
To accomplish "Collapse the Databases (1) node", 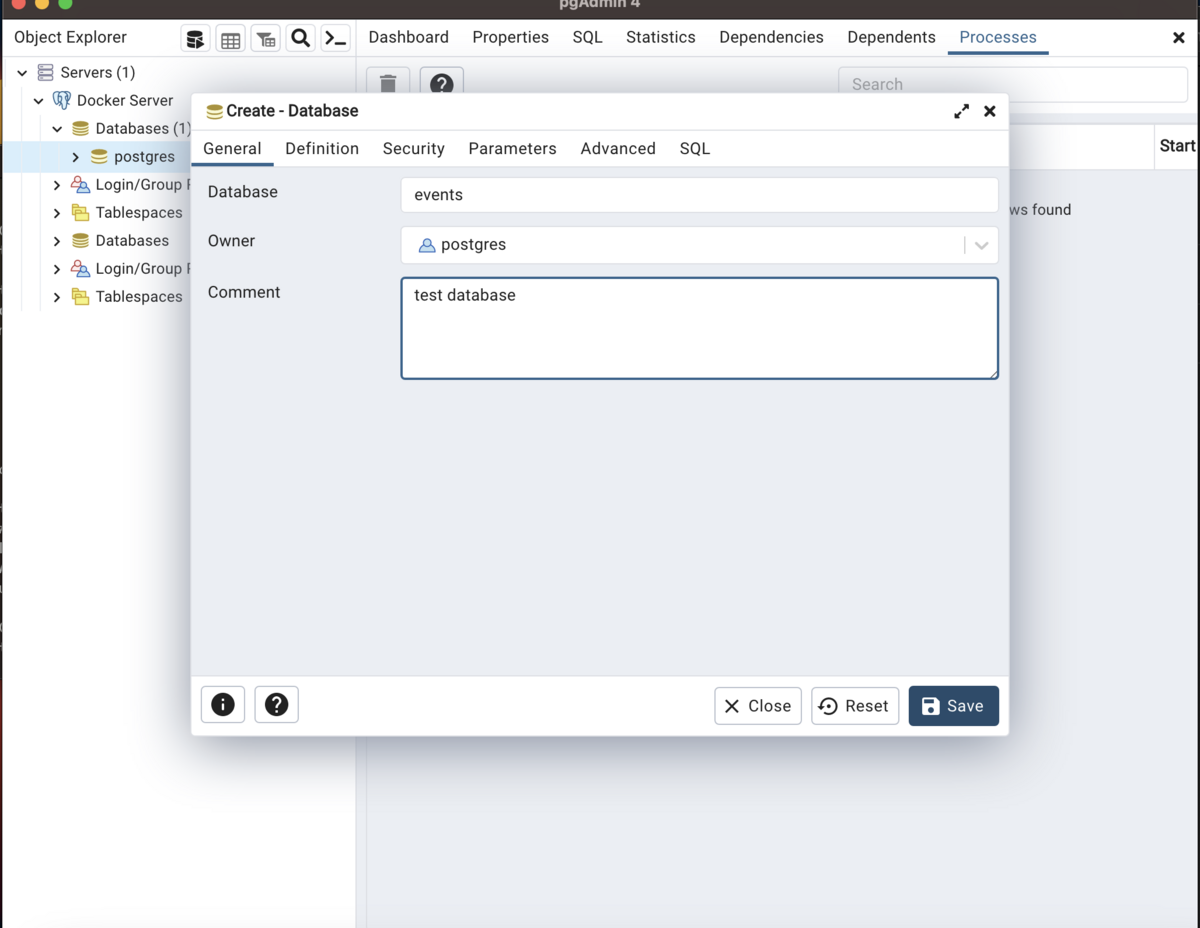I will pos(57,129).
